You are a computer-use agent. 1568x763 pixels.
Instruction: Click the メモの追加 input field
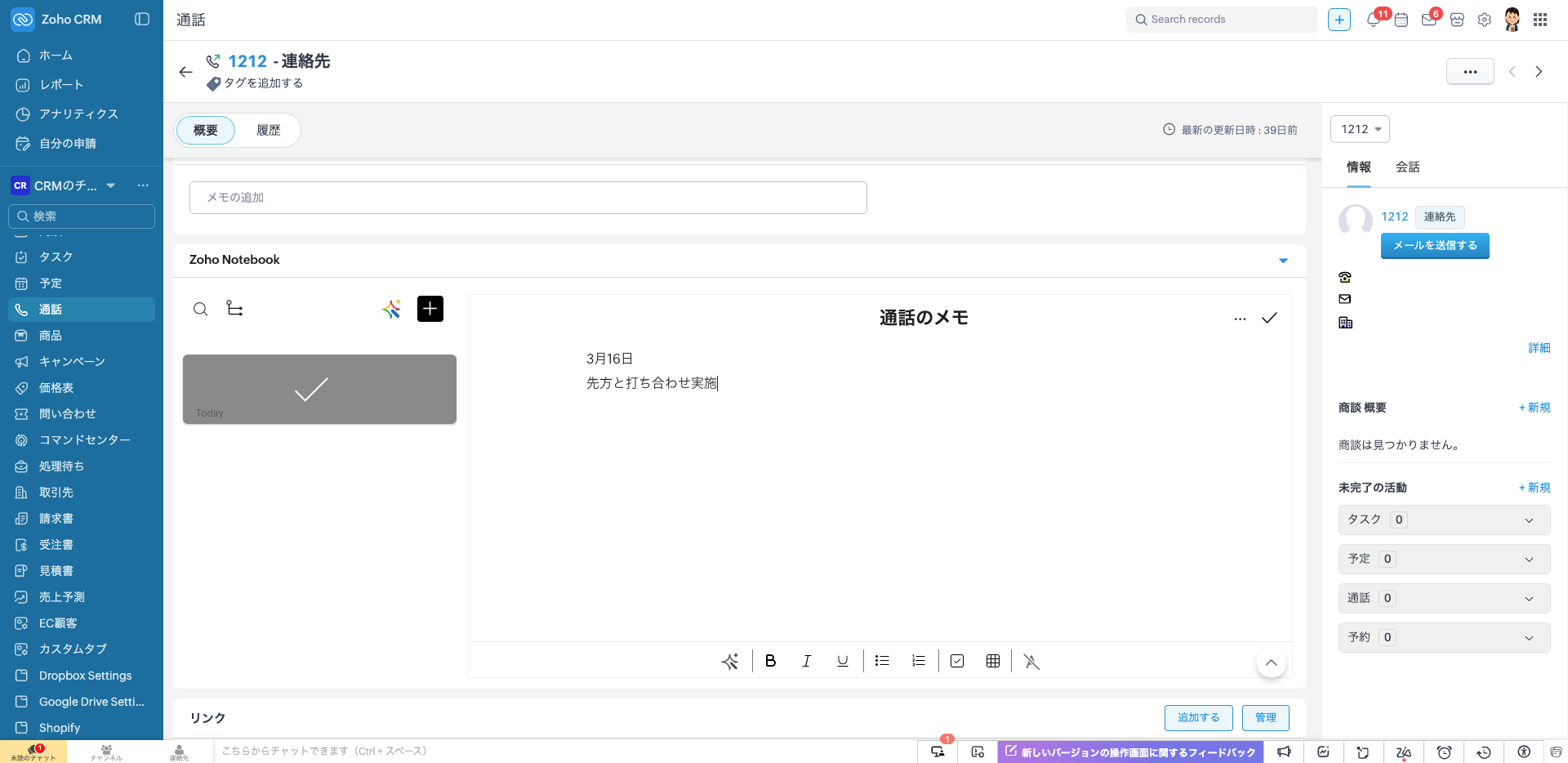pyautogui.click(x=528, y=198)
